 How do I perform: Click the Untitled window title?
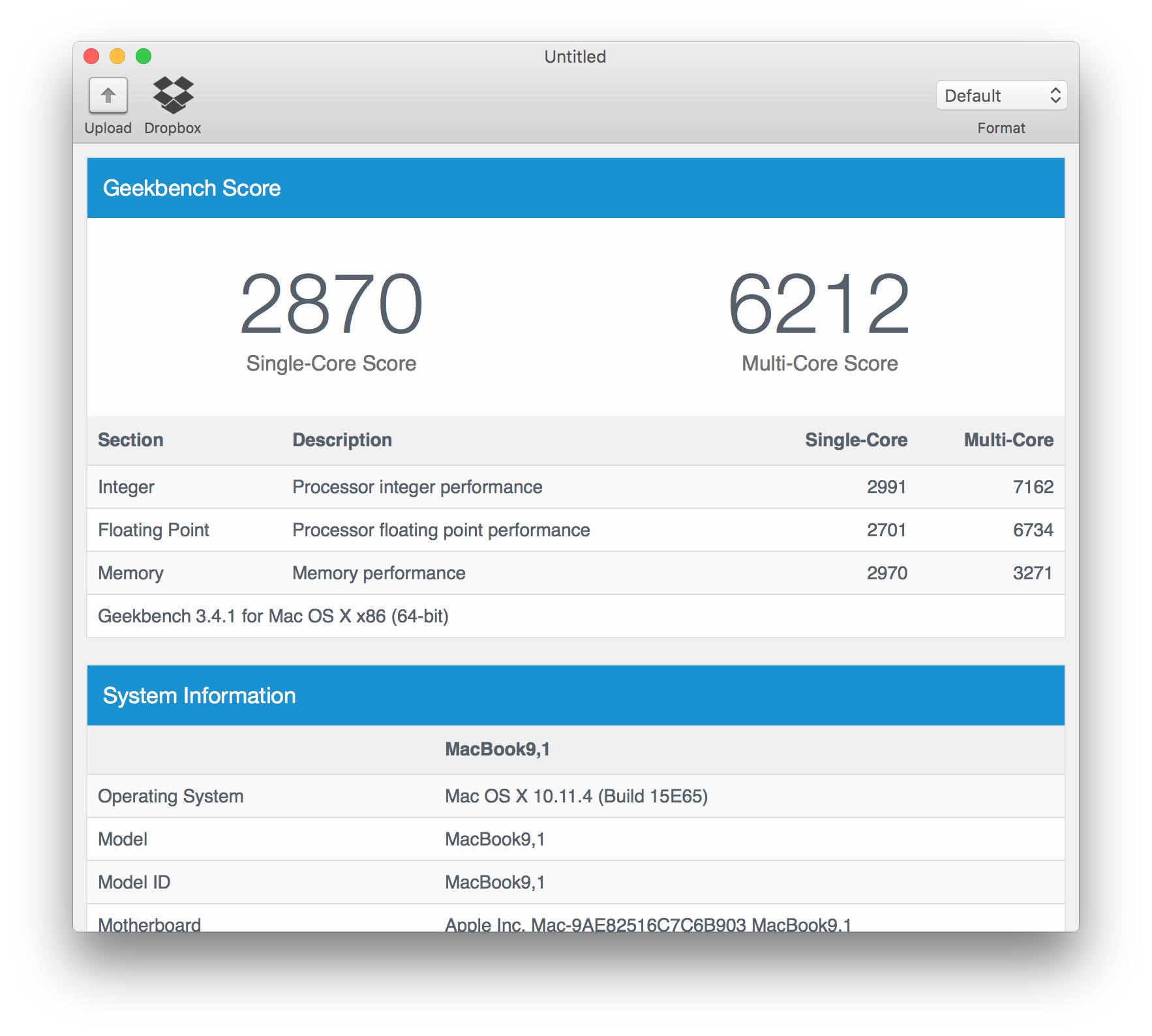pos(575,57)
